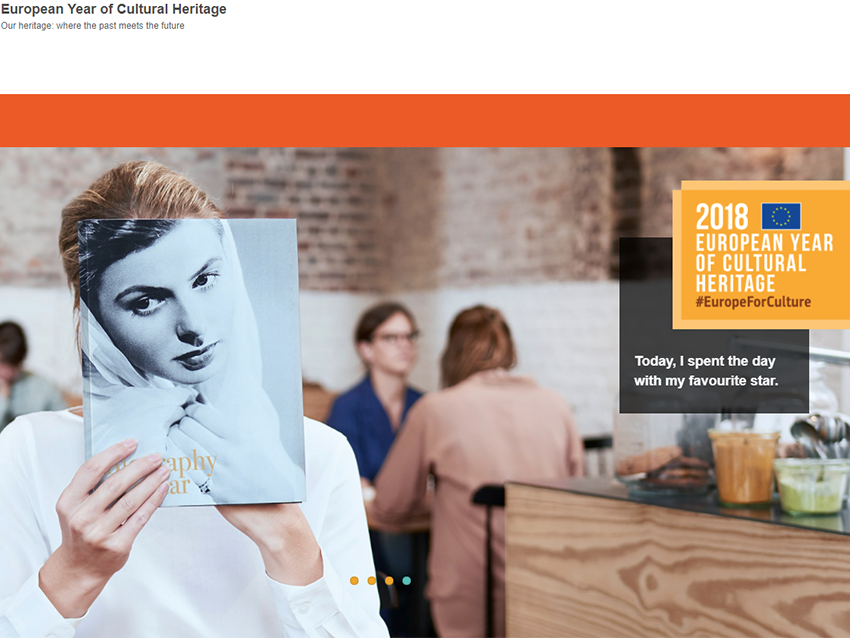Click the orange navigation bar
Screen dimensions: 850x638
[x=425, y=120]
